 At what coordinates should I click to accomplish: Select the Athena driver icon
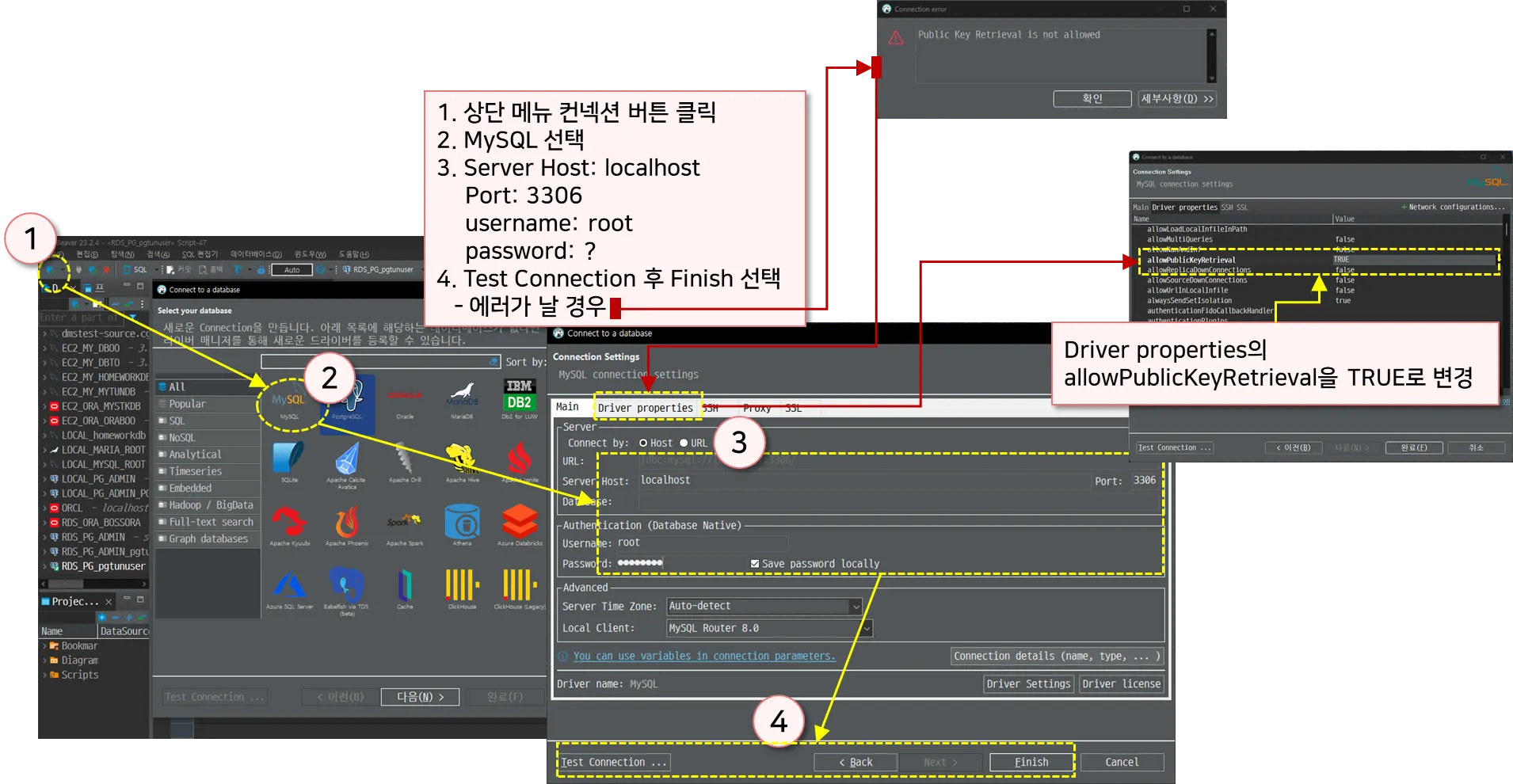(462, 525)
